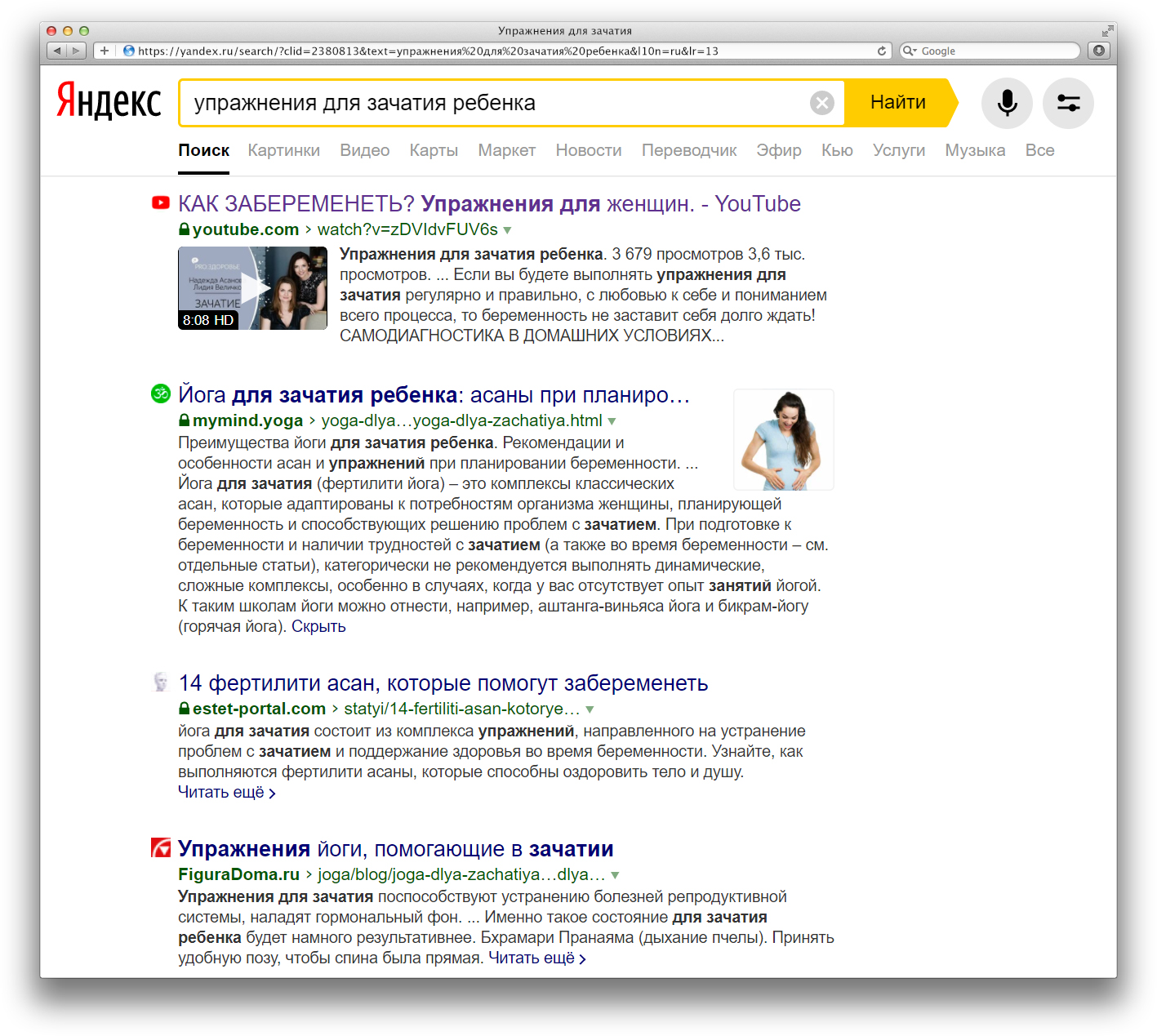This screenshot has width=1157, height=1036.
Task: Open the Эфир tab
Action: 779,150
